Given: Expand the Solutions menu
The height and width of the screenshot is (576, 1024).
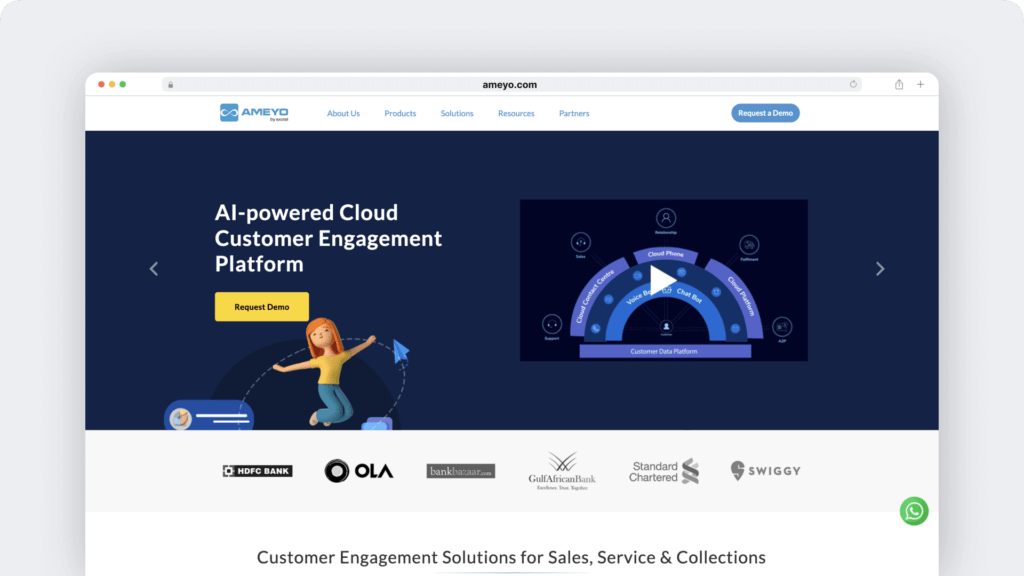Looking at the screenshot, I should [457, 114].
